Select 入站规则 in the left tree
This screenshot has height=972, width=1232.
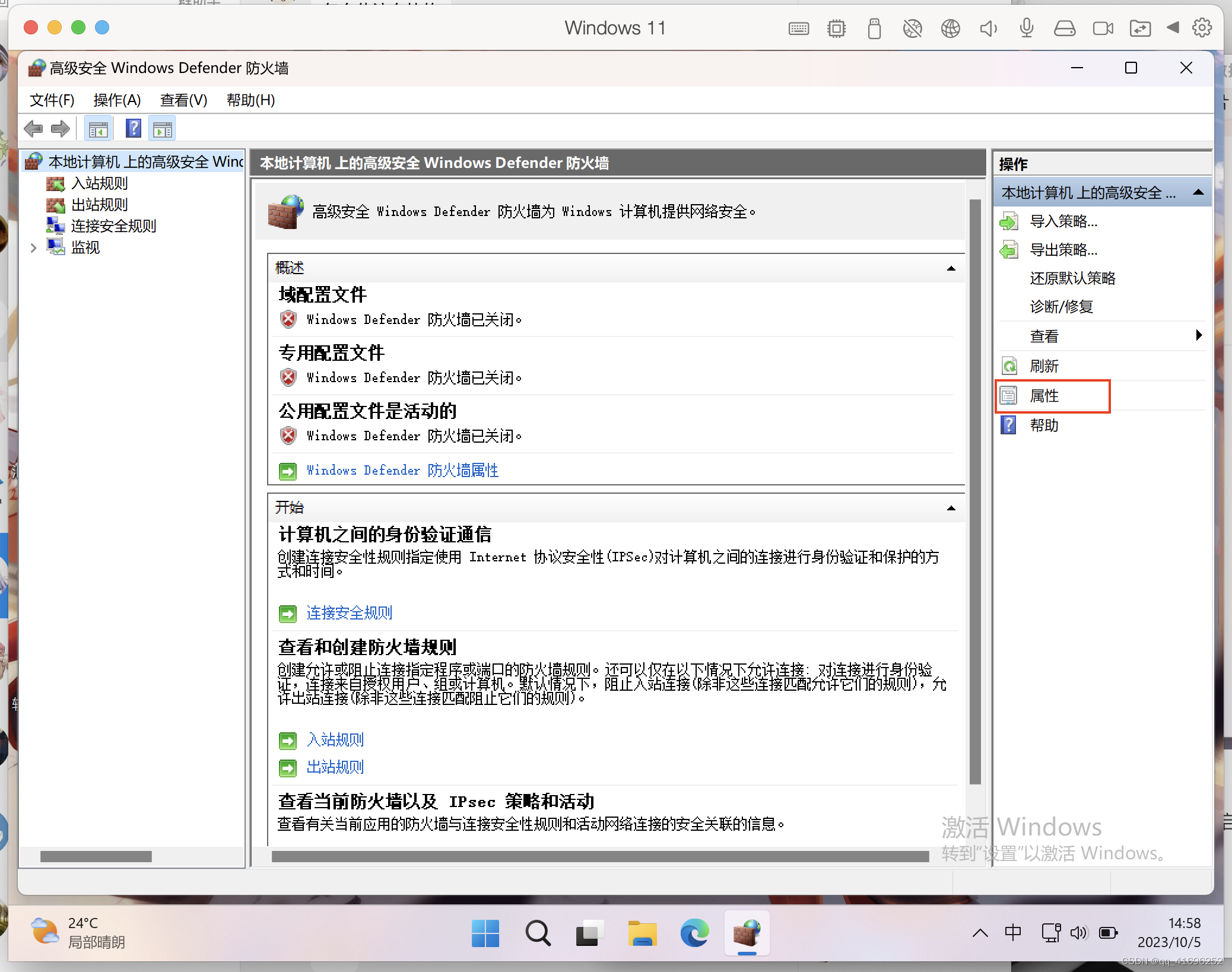[x=99, y=183]
